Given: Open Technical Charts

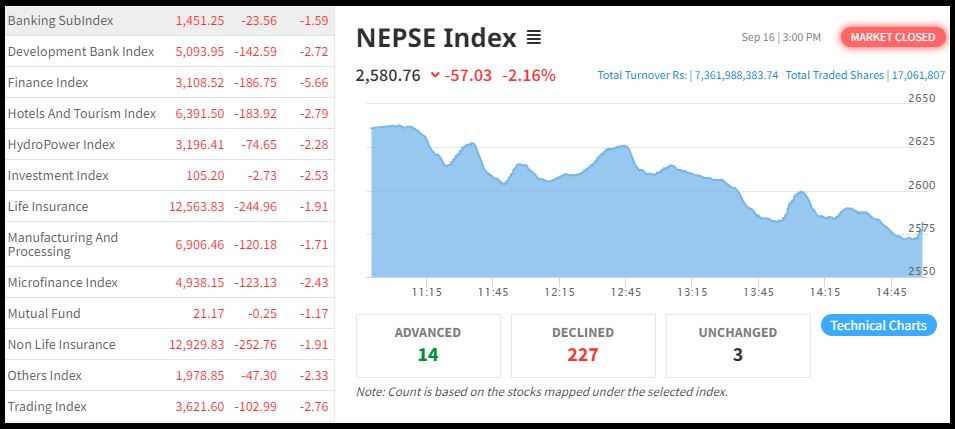Looking at the screenshot, I should click(x=878, y=325).
